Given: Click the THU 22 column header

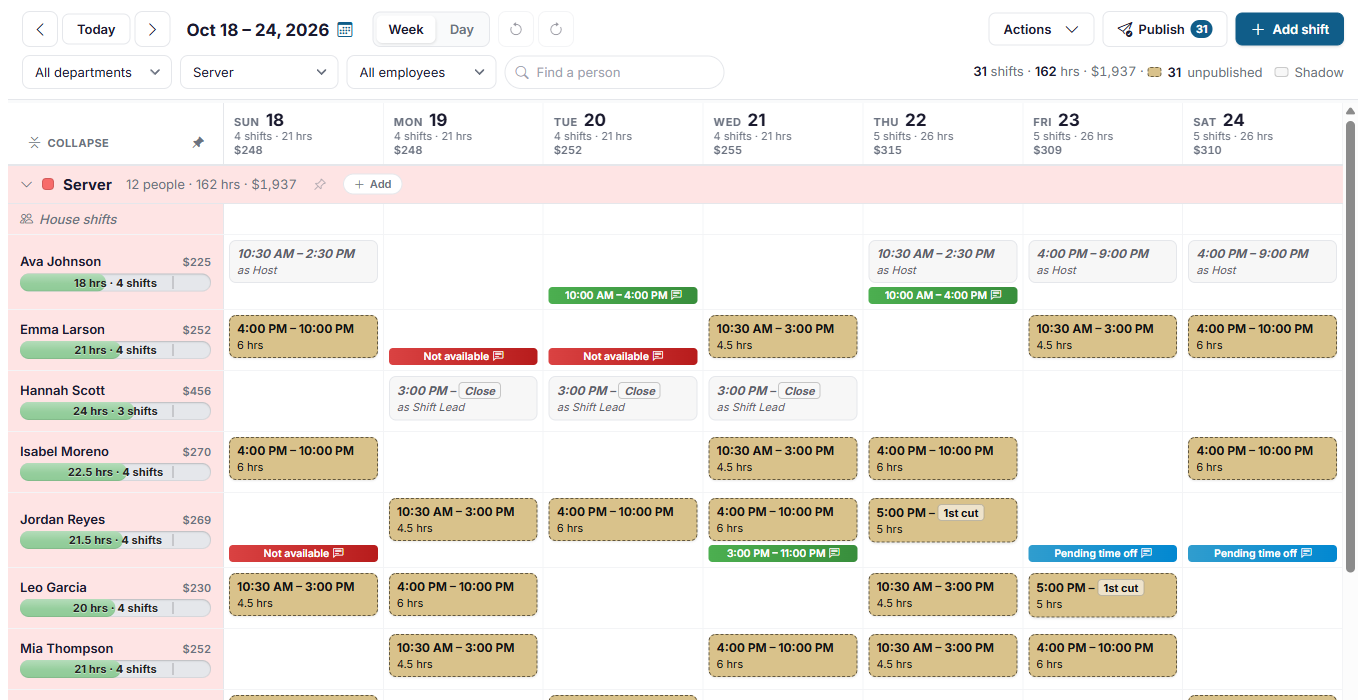Looking at the screenshot, I should (943, 134).
